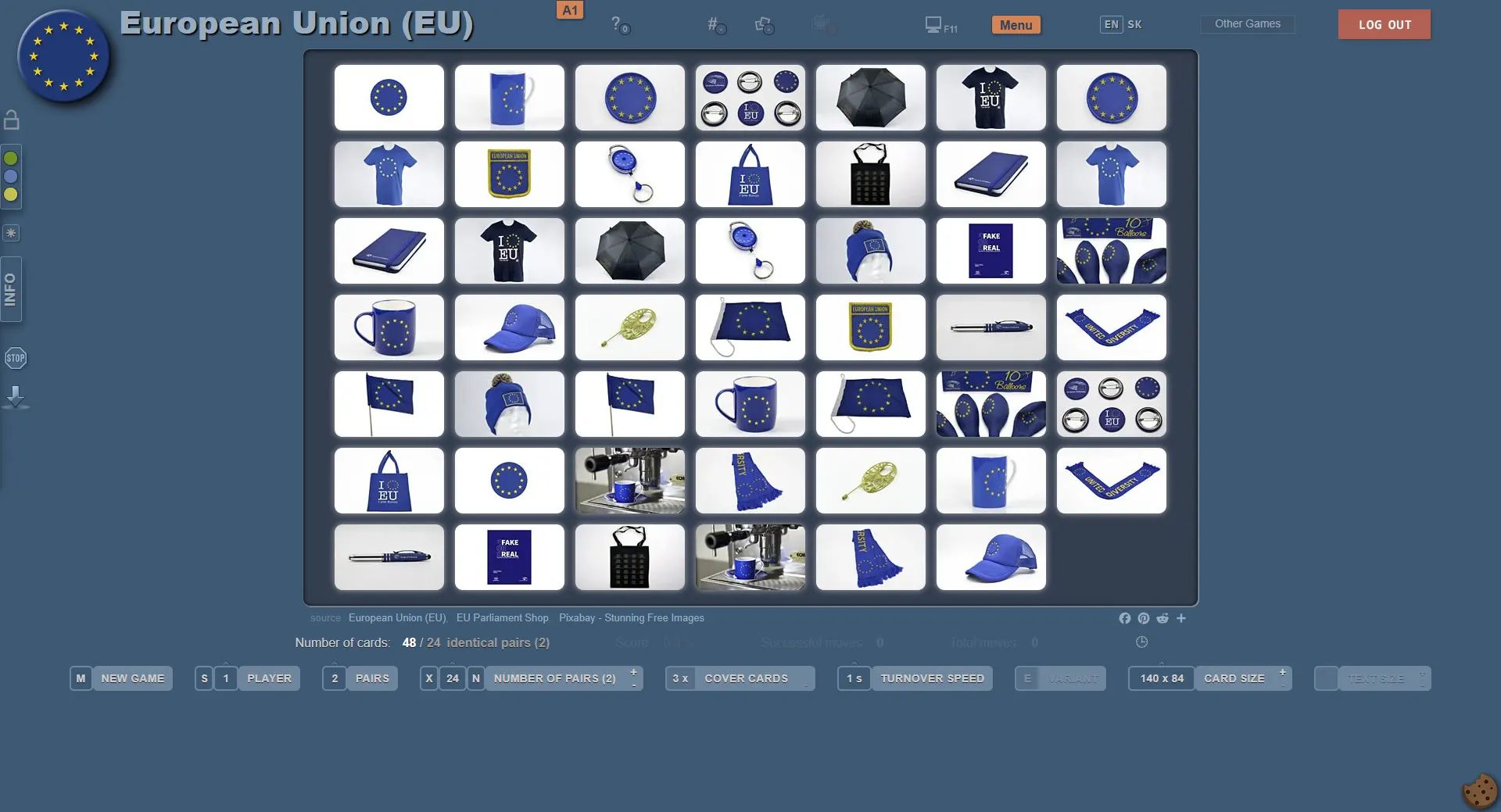Click the clock timer icon
The image size is (1501, 812).
coord(1141,642)
